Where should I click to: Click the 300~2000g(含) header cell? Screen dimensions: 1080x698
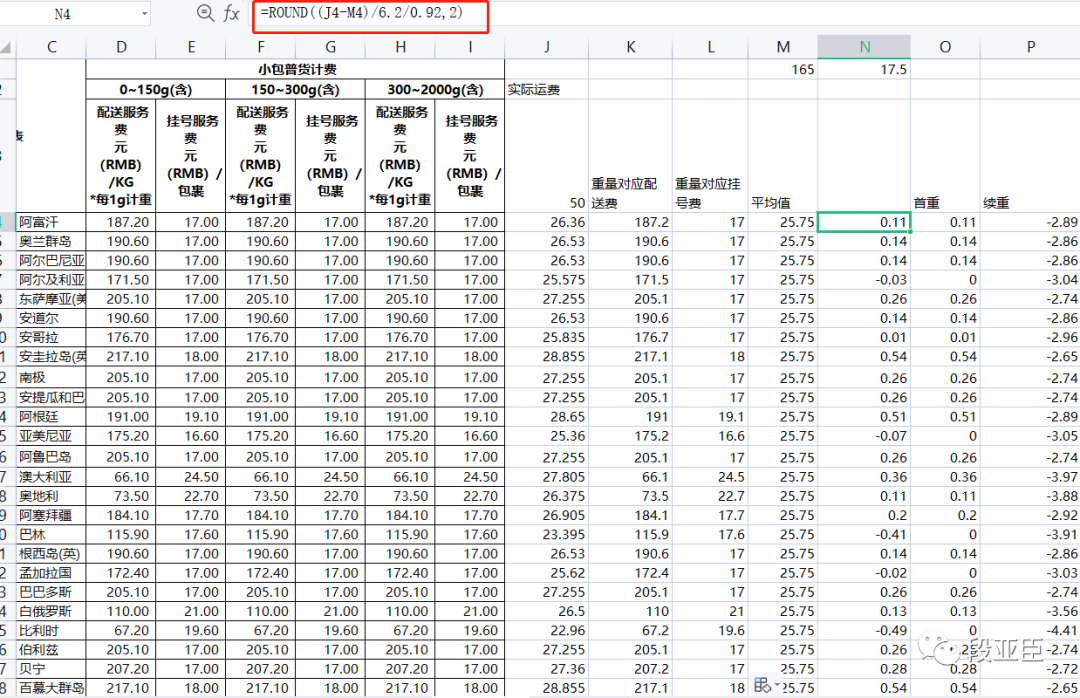435,90
